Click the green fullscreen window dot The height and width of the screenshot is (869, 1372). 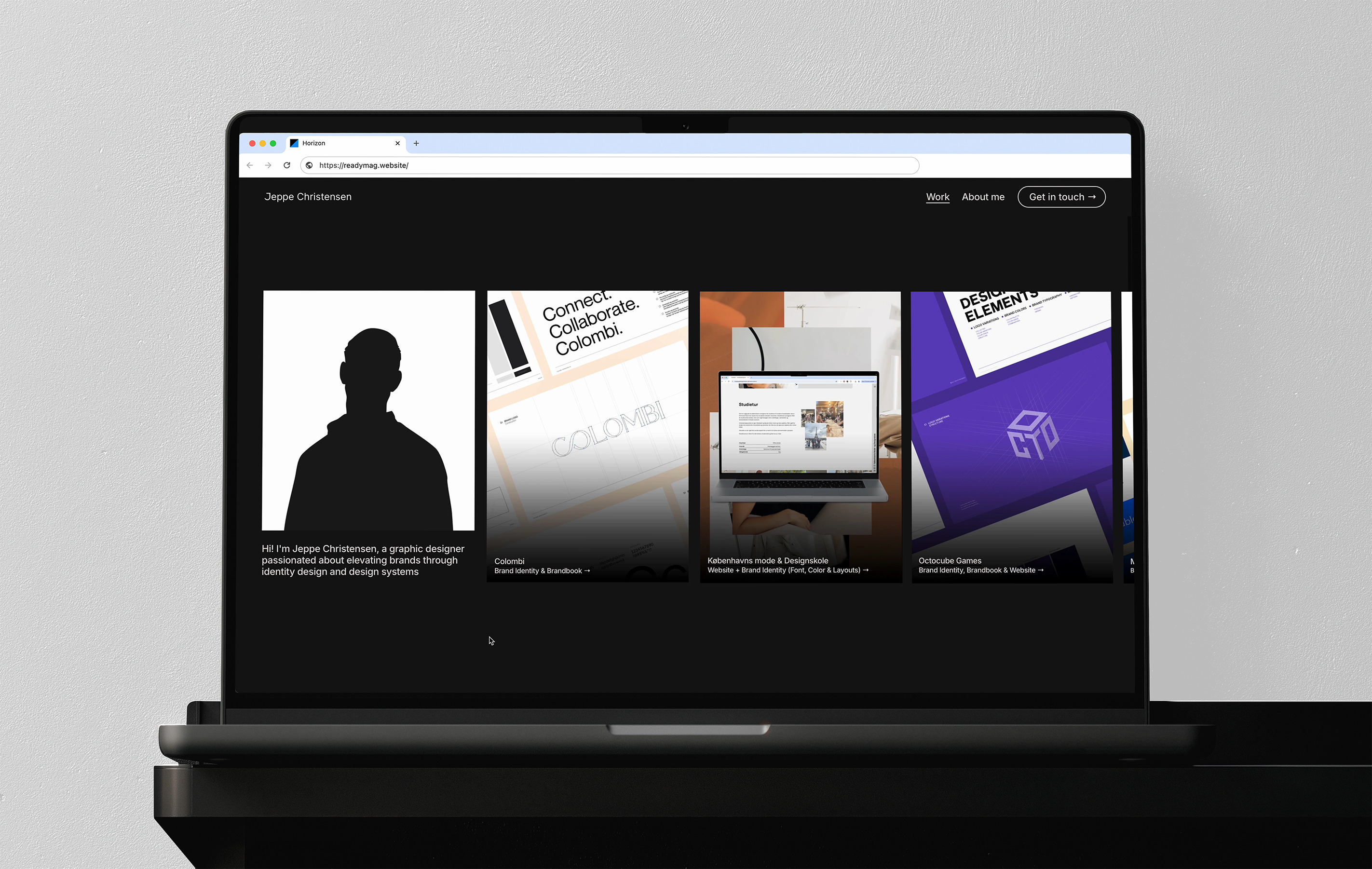coord(273,144)
